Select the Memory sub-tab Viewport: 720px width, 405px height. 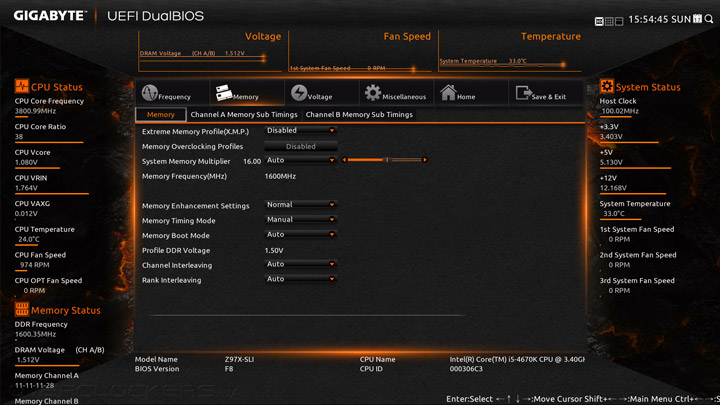click(161, 115)
